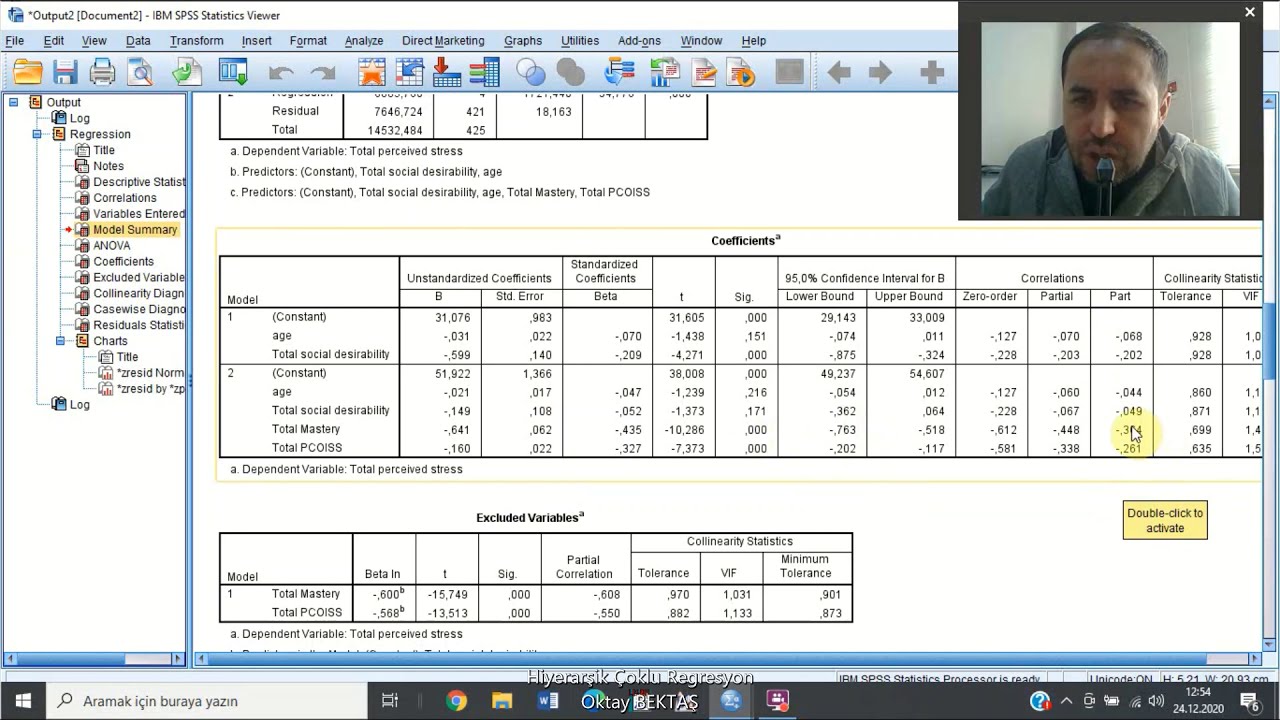Redo the action via toolbar arrow
The width and height of the screenshot is (1280, 720).
(322, 72)
